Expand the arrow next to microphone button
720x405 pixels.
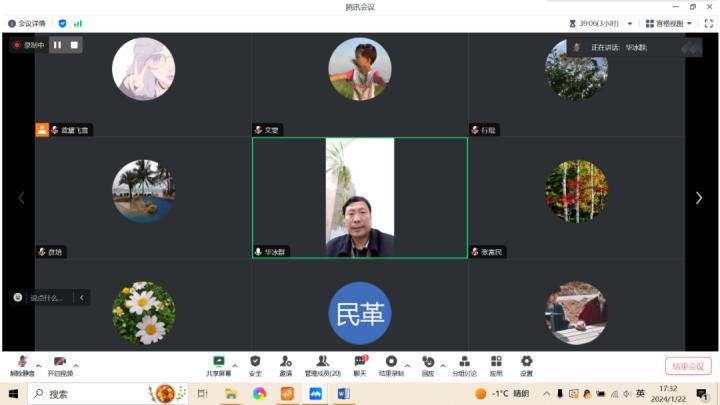pyautogui.click(x=38, y=365)
